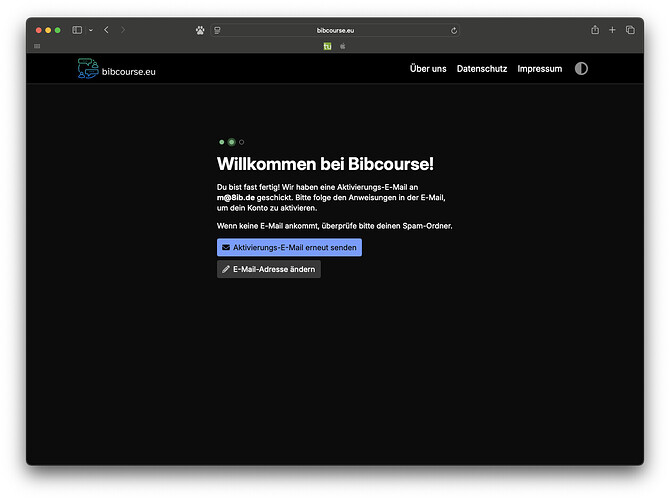
Task: Open a new tab with plus
Action: [612, 30]
